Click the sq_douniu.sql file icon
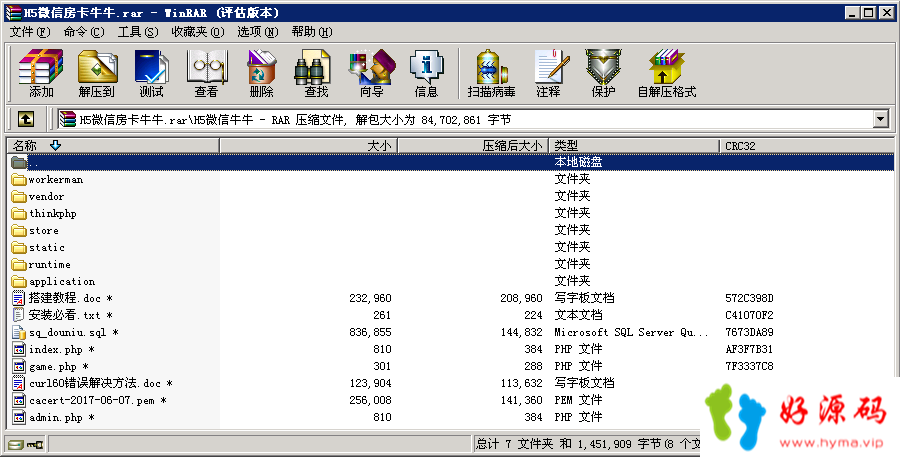Screen dimensions: 900x457 20,332
